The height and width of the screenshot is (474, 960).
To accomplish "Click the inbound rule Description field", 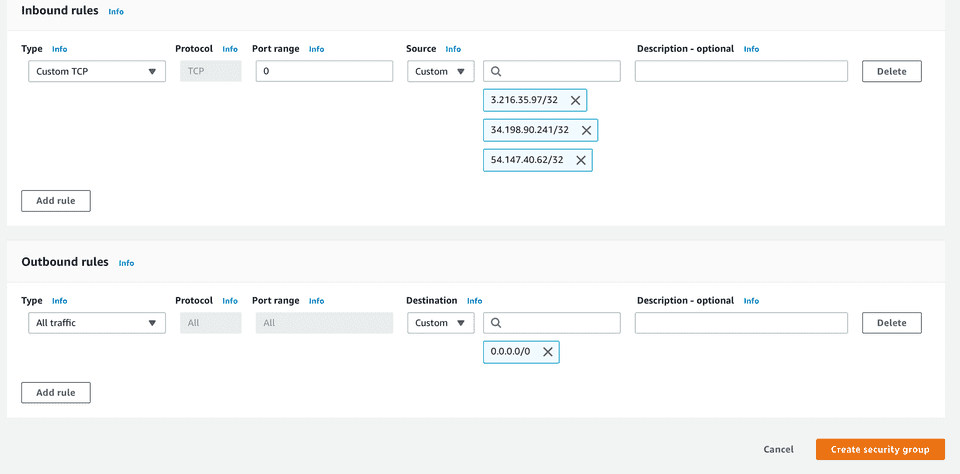I will pos(741,71).
